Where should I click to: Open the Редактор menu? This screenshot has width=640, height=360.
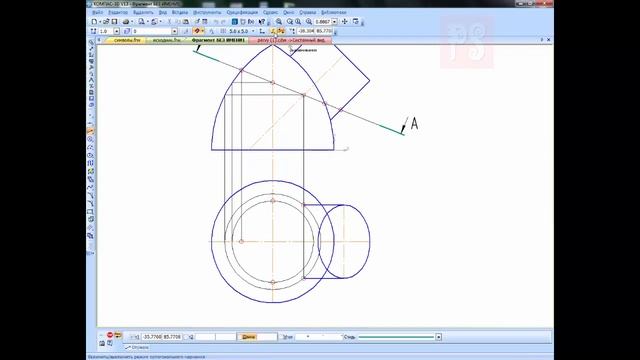pyautogui.click(x=118, y=13)
